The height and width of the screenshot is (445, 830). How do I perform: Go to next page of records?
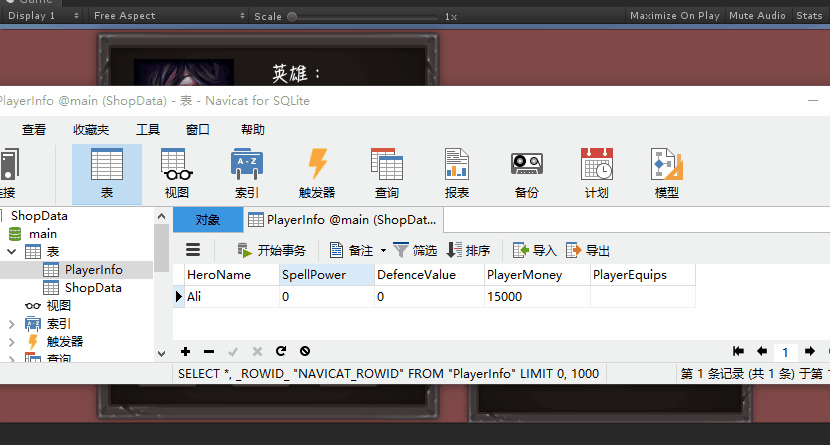coord(809,351)
